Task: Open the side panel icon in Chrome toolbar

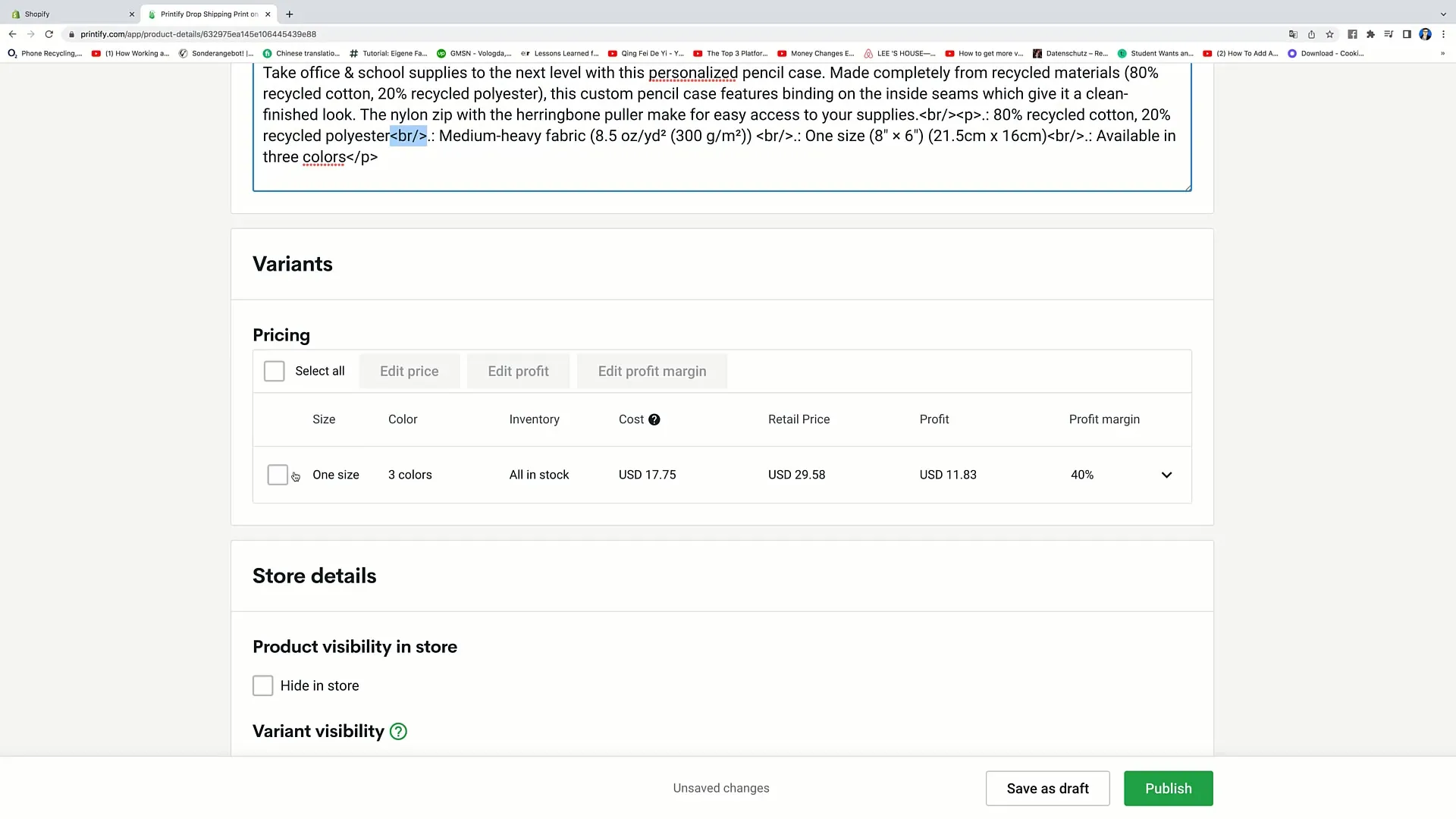Action: tap(1407, 34)
